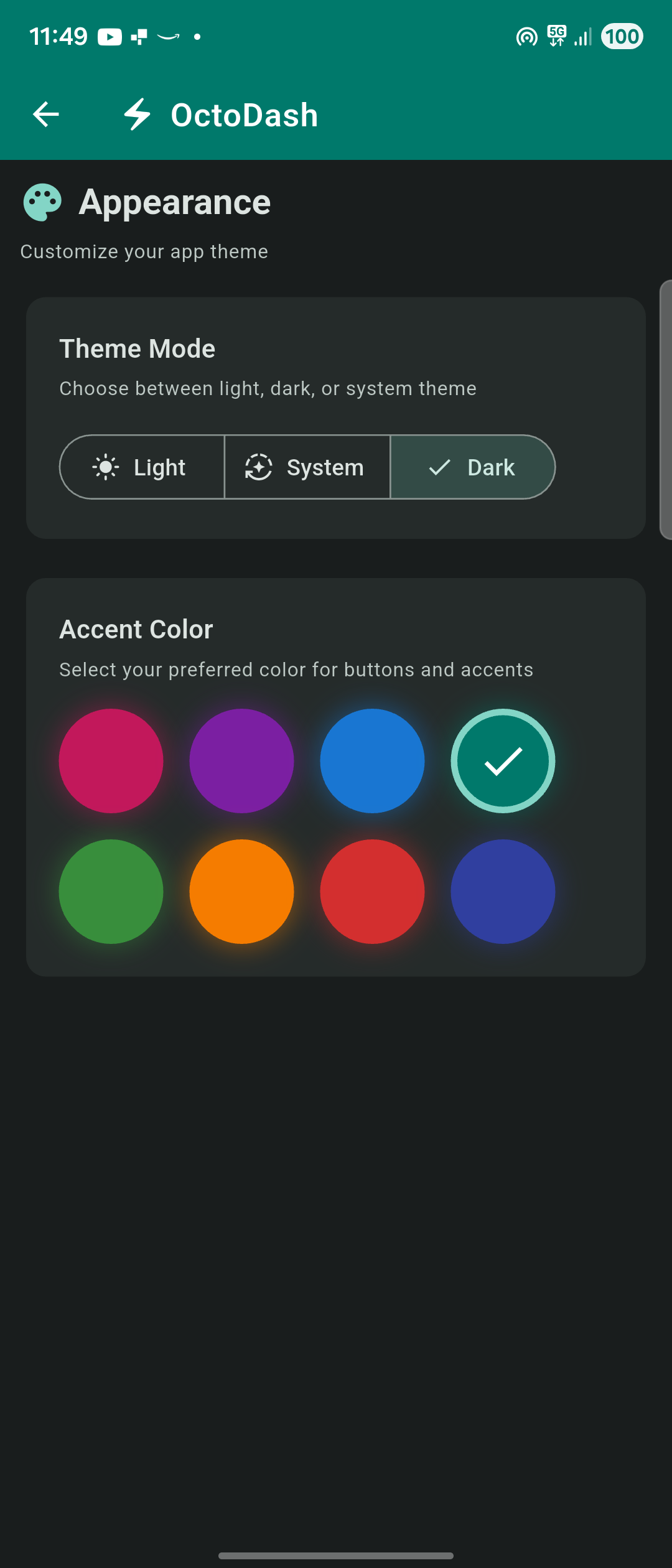
Task: Tap the page scrollbar handle
Action: pos(666,409)
